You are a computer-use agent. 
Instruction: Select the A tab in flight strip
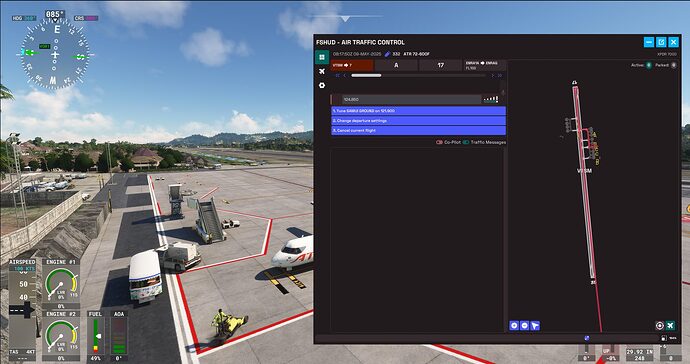[x=396, y=65]
